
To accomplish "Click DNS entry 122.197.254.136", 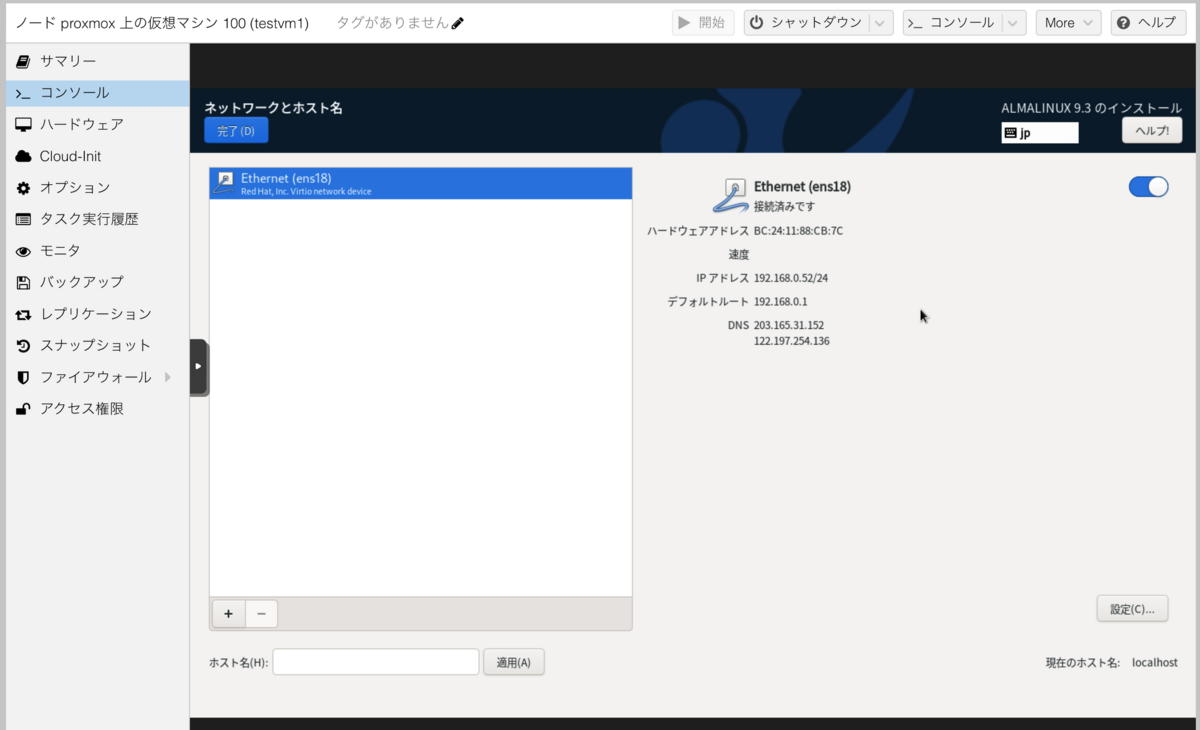I will coord(792,341).
